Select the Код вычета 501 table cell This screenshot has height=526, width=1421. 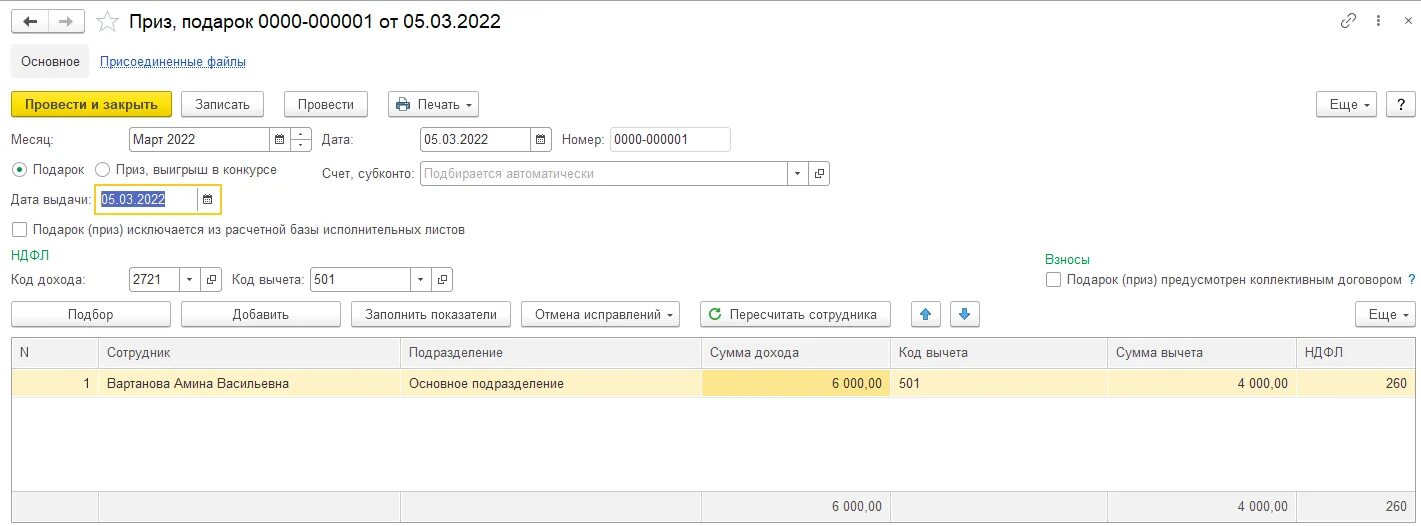pos(999,383)
